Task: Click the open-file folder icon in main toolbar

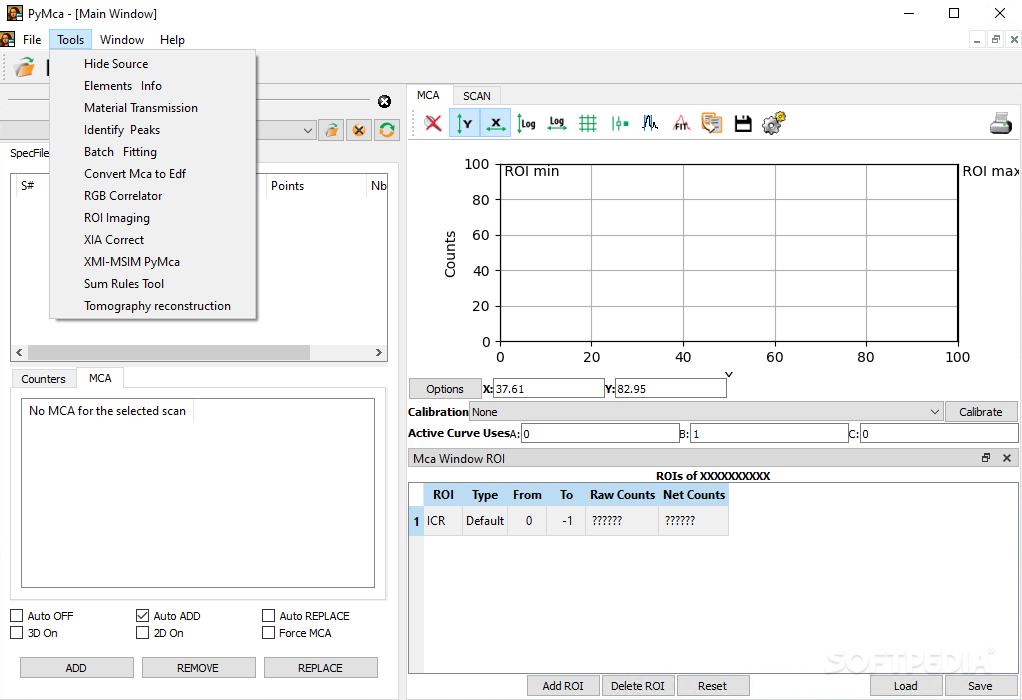Action: pos(25,66)
